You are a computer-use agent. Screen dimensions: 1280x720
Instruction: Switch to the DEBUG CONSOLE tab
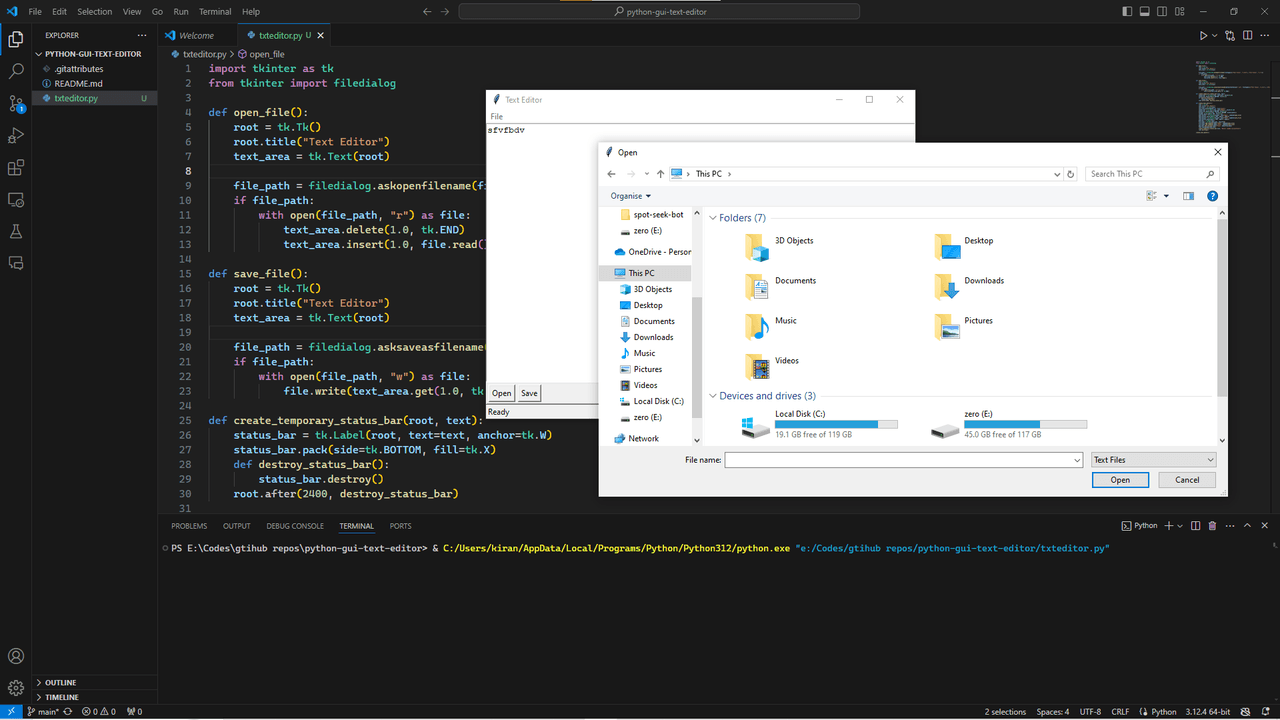tap(294, 526)
